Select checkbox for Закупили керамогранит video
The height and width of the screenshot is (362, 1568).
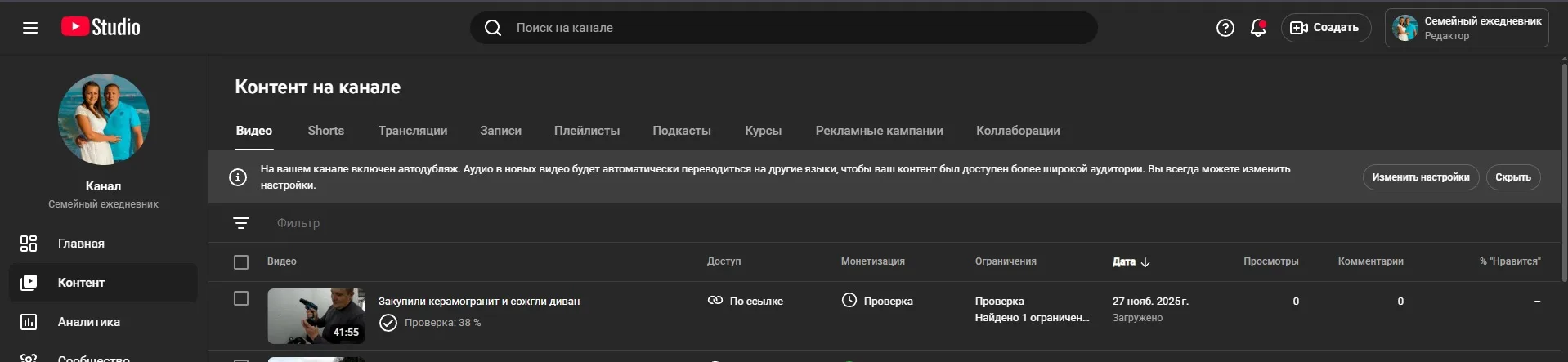pyautogui.click(x=241, y=299)
